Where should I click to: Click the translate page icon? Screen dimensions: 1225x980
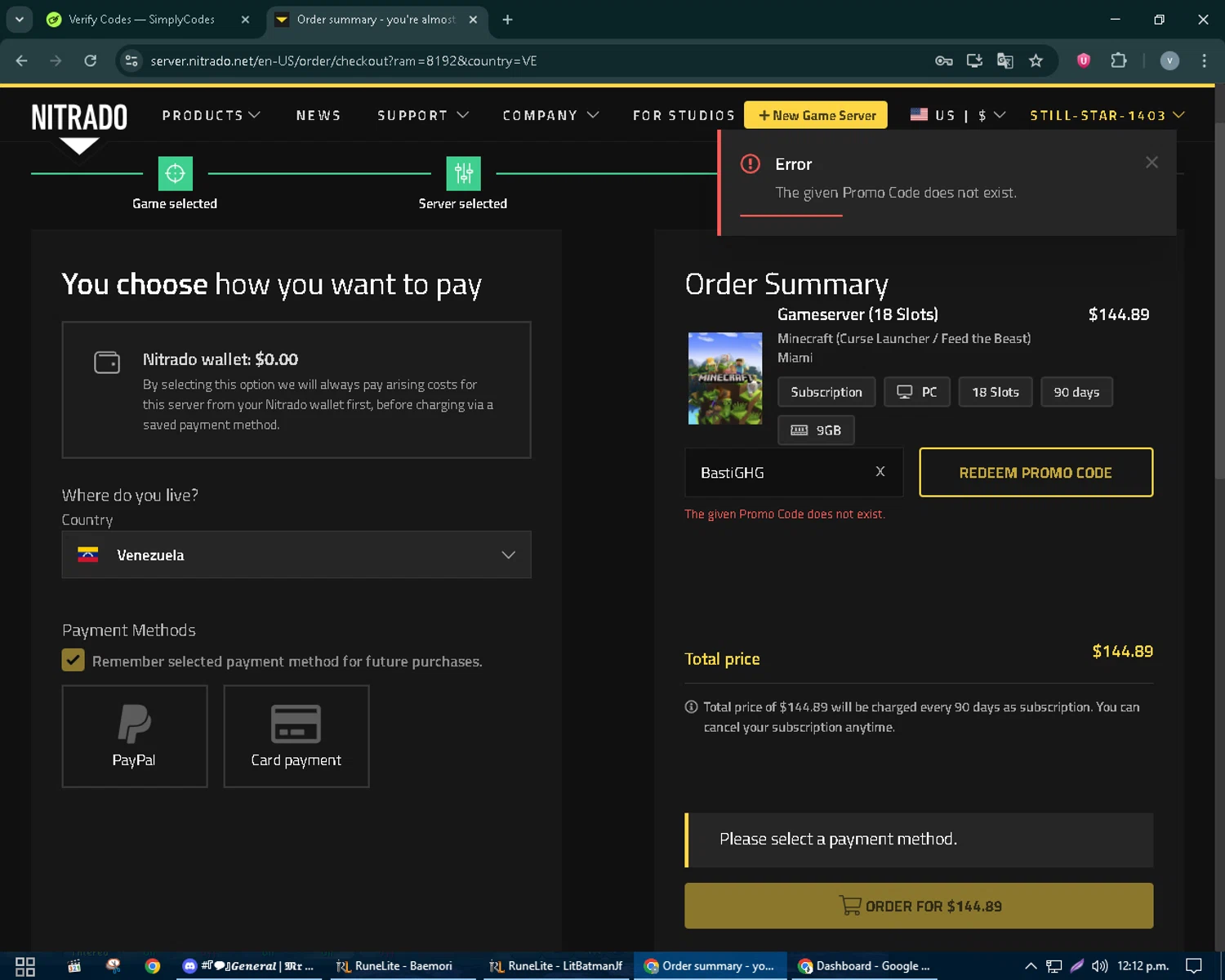1005,60
